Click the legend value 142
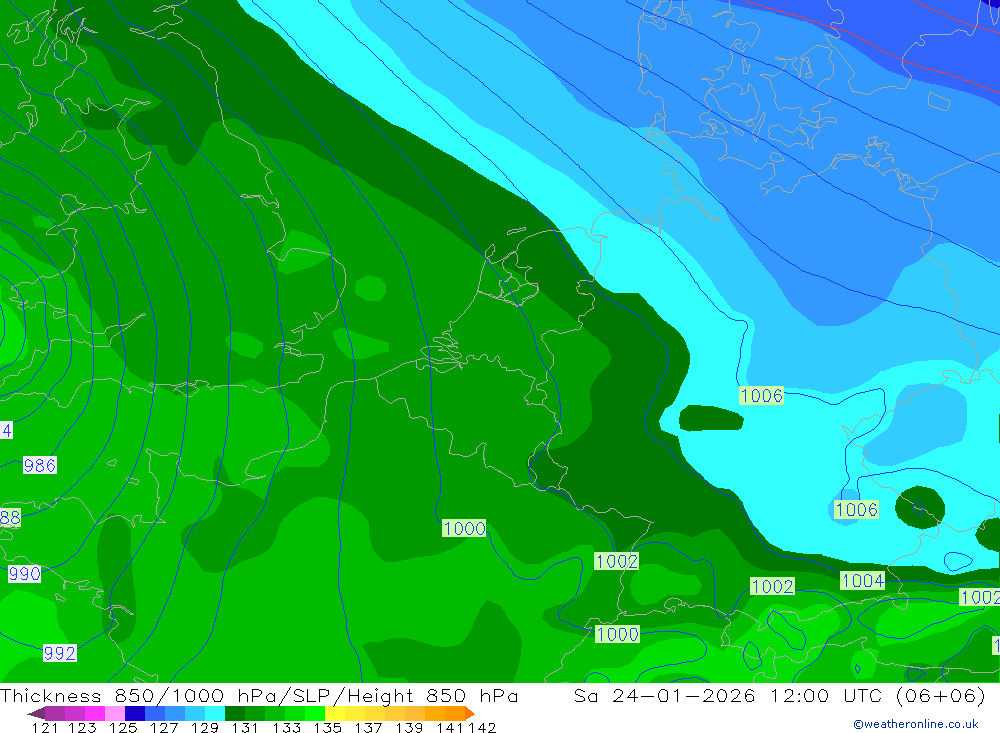Image resolution: width=1000 pixels, height=733 pixels. 482,727
